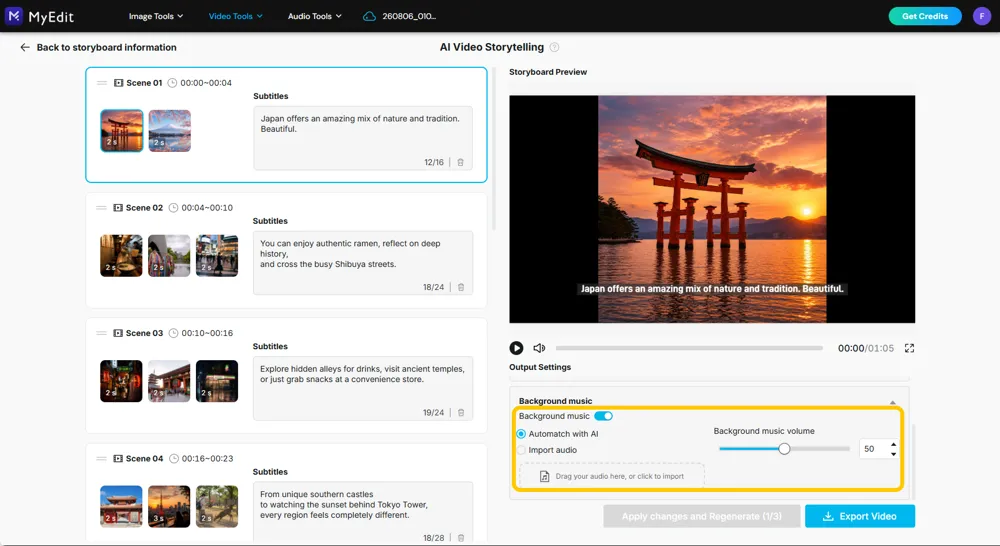
Task: Mute the preview volume speaker icon
Action: pyautogui.click(x=539, y=348)
